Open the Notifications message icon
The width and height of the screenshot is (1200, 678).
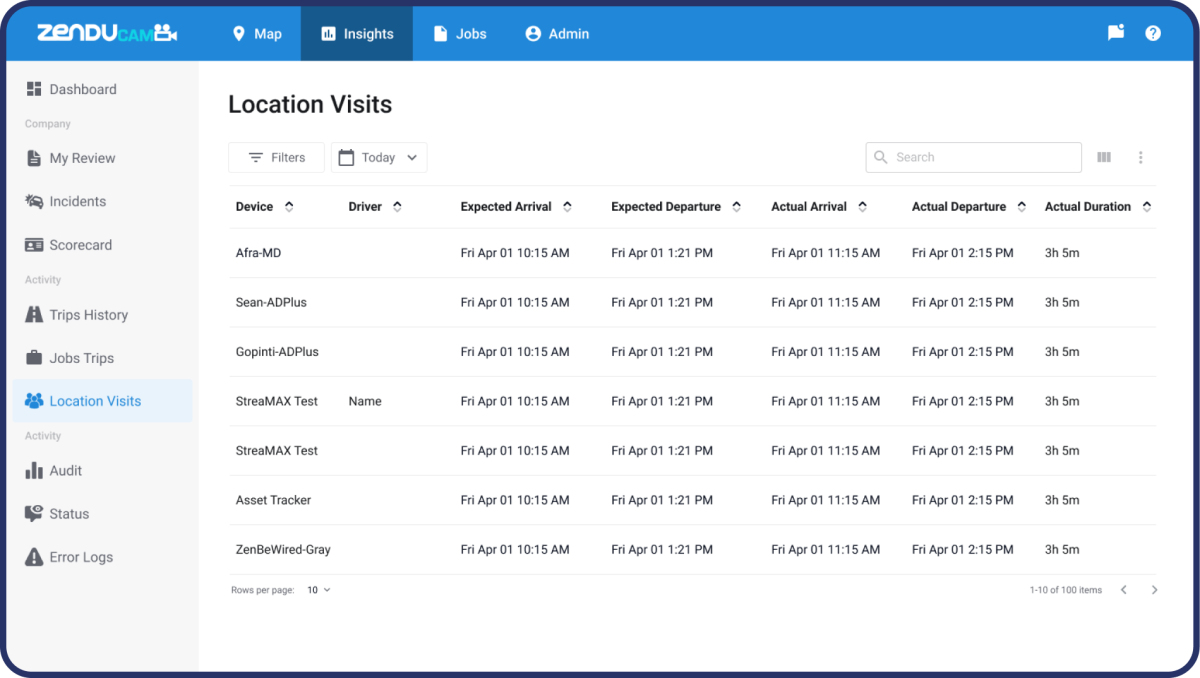1115,32
